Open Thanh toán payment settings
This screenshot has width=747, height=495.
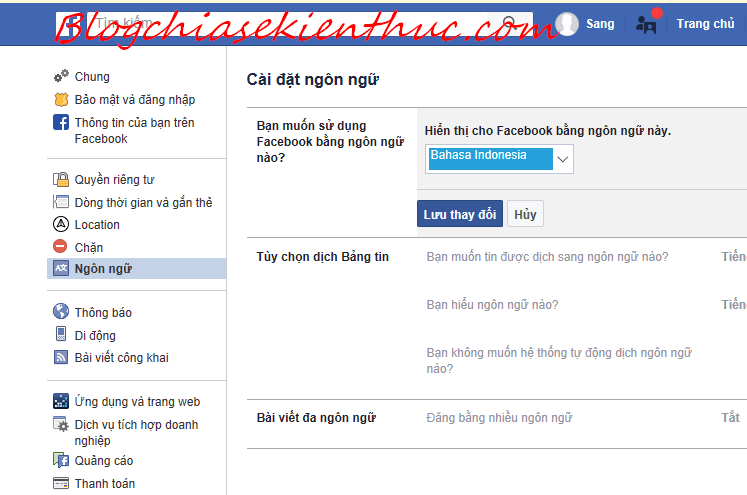(105, 483)
